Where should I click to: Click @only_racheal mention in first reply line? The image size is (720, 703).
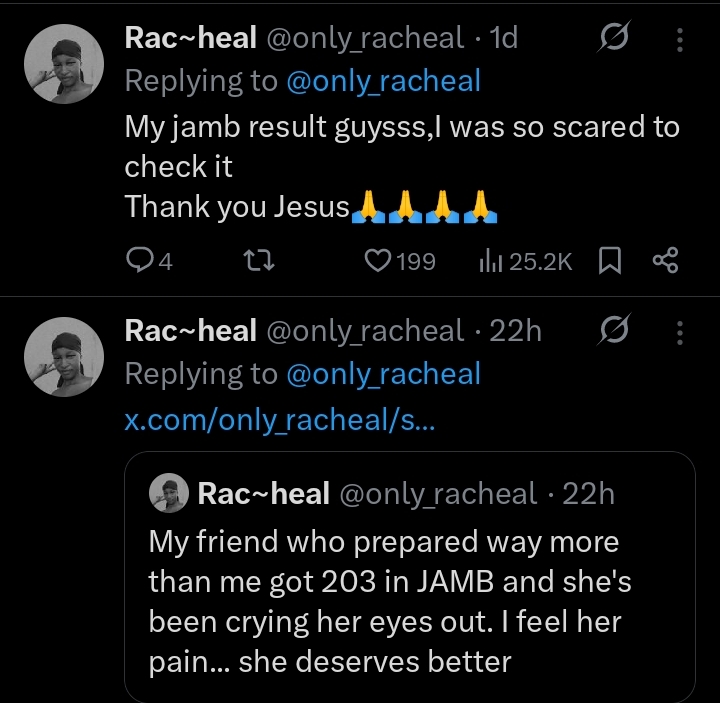pyautogui.click(x=383, y=81)
